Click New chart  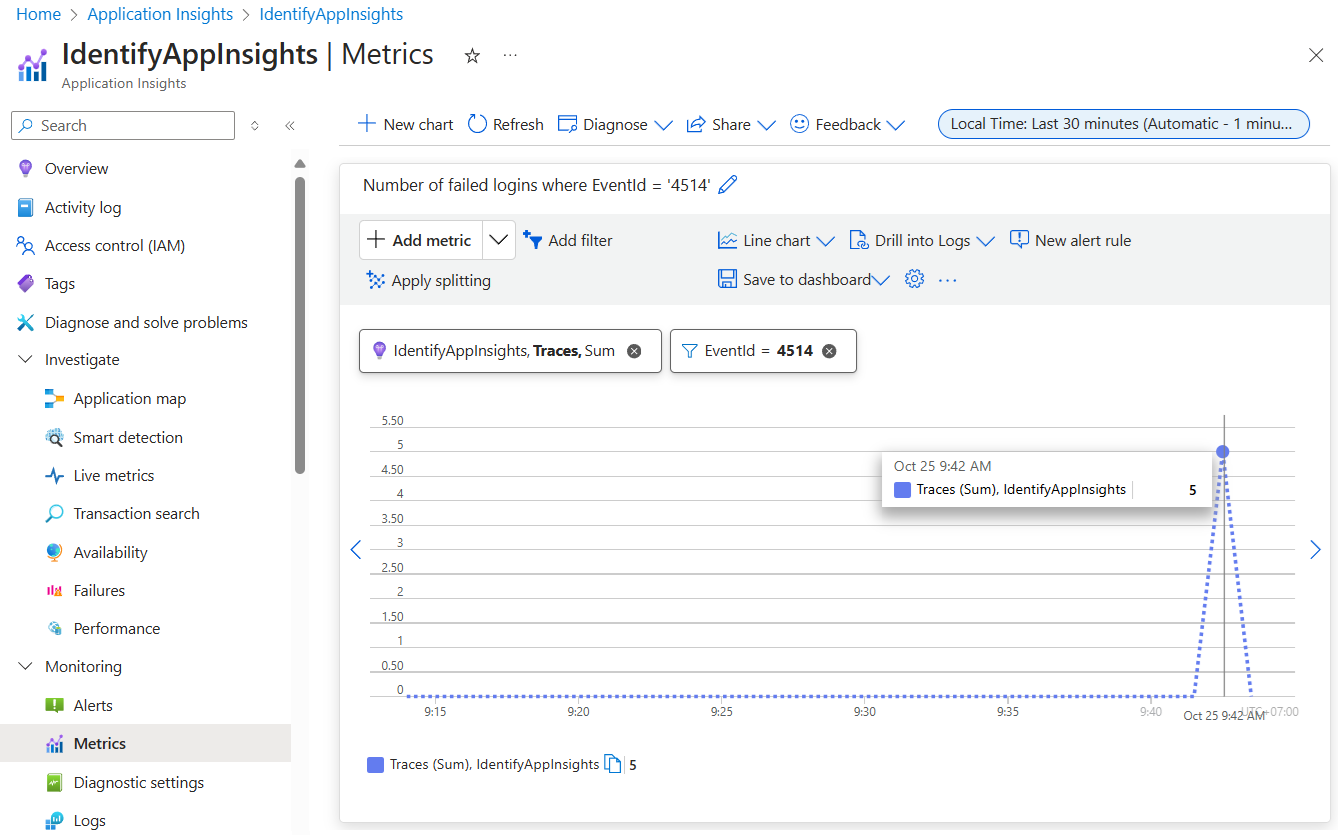point(405,125)
